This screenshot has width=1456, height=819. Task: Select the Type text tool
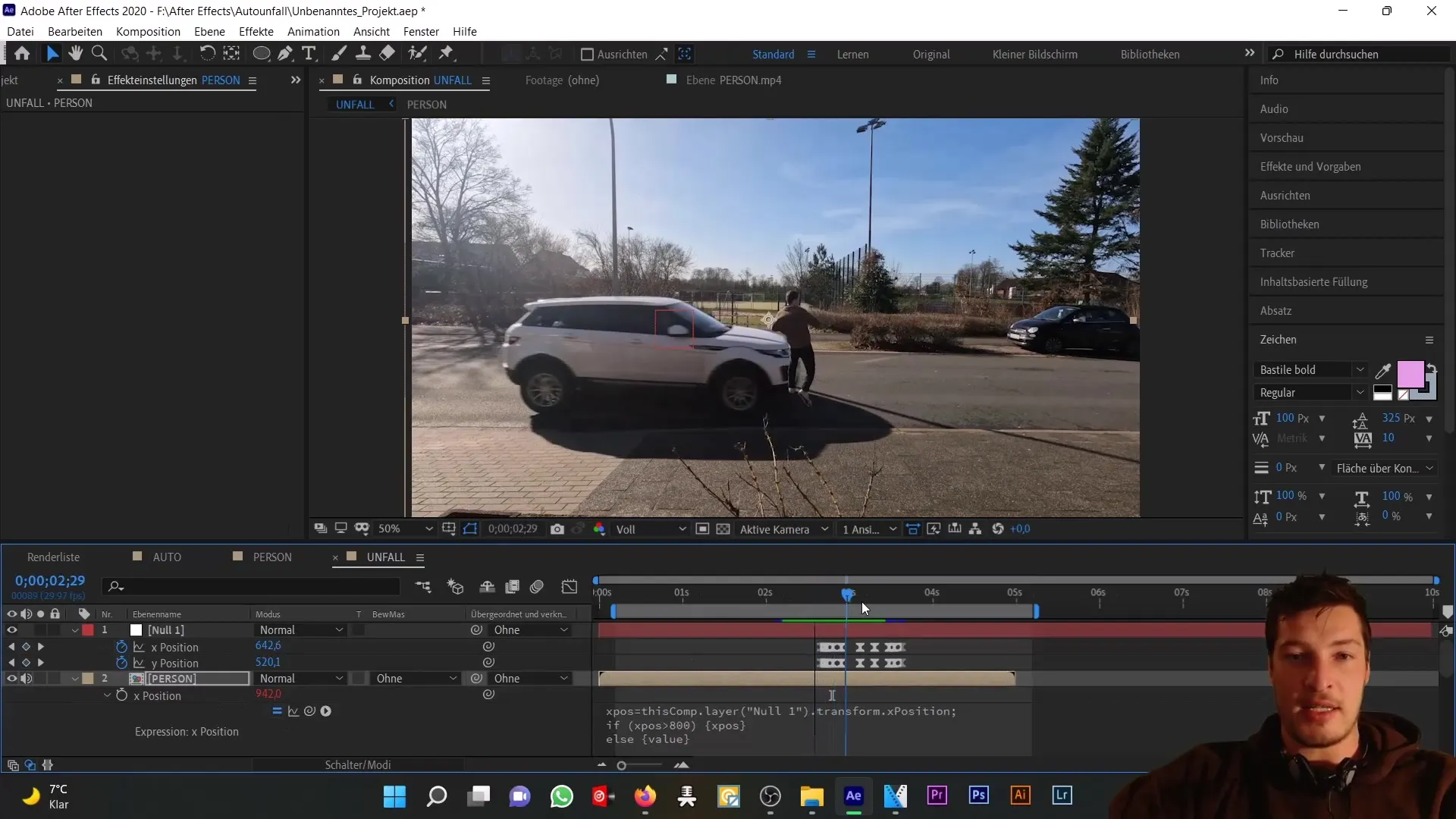point(309,54)
